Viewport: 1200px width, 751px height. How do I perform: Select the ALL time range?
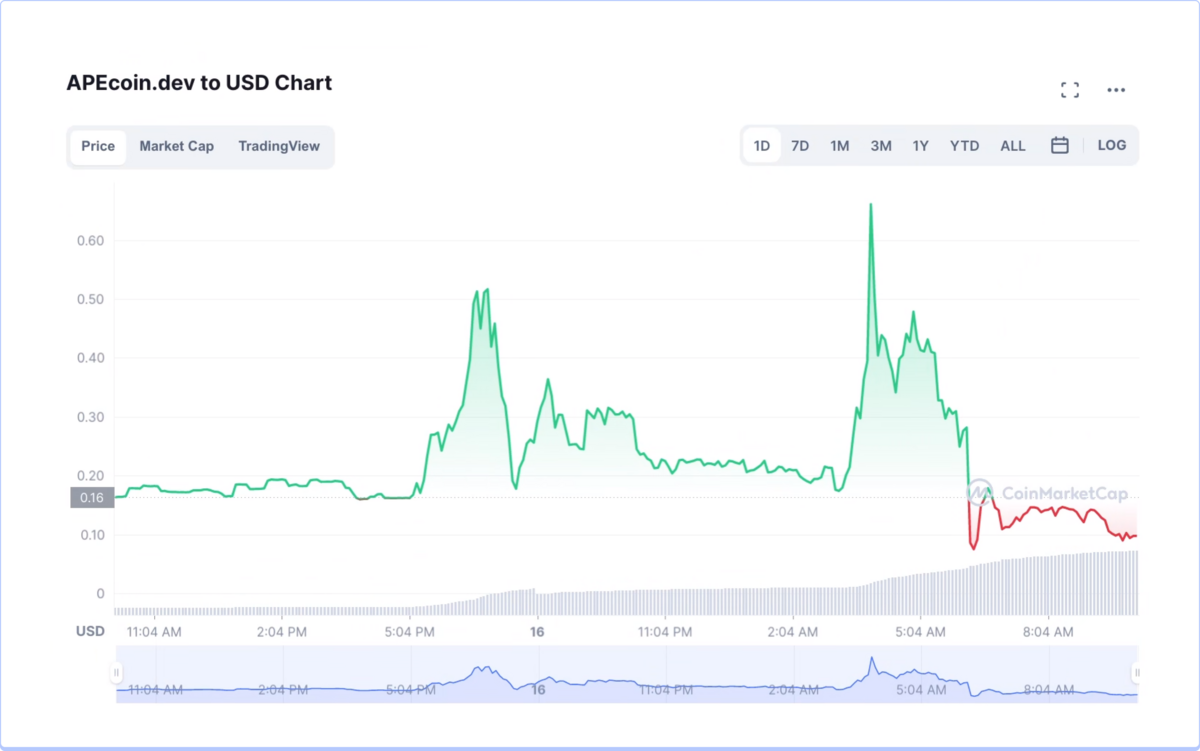(1013, 146)
